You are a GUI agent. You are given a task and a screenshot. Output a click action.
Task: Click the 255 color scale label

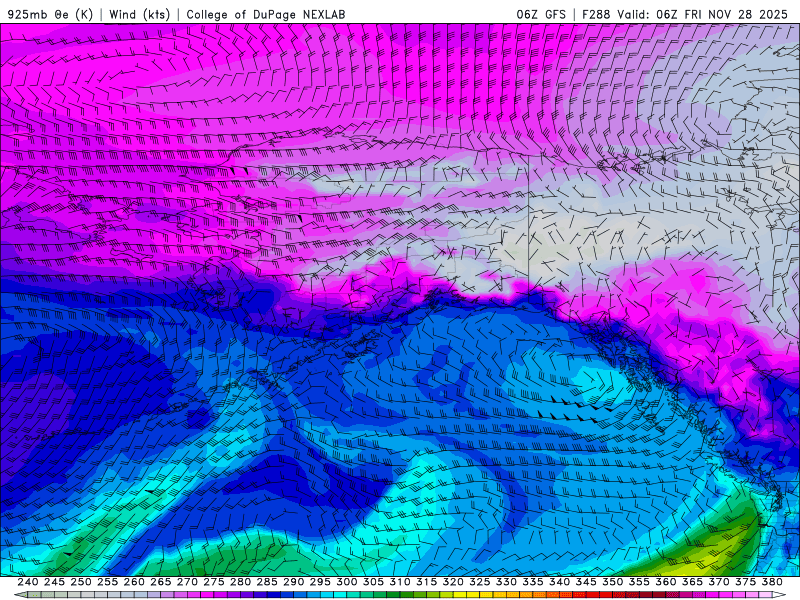[107, 582]
